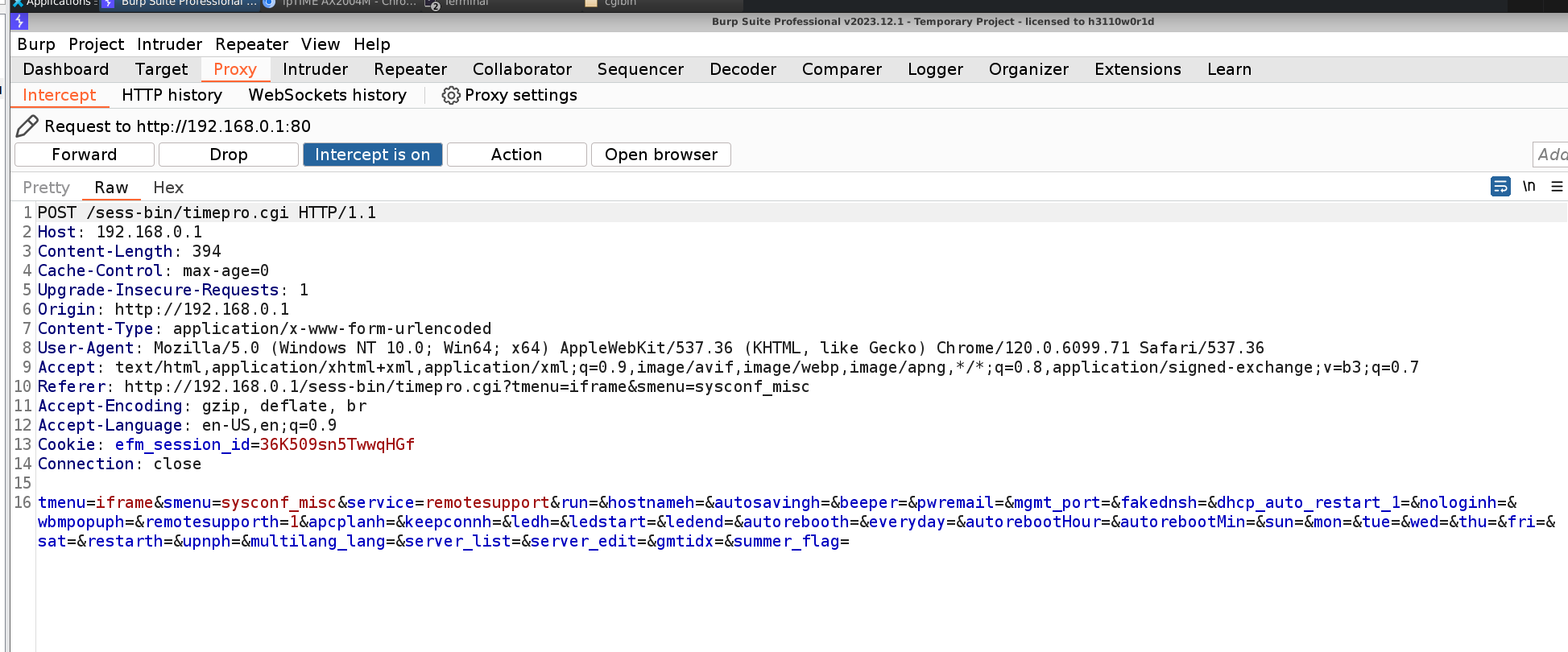Click the Host header line
This screenshot has height=652, width=1568.
point(120,232)
